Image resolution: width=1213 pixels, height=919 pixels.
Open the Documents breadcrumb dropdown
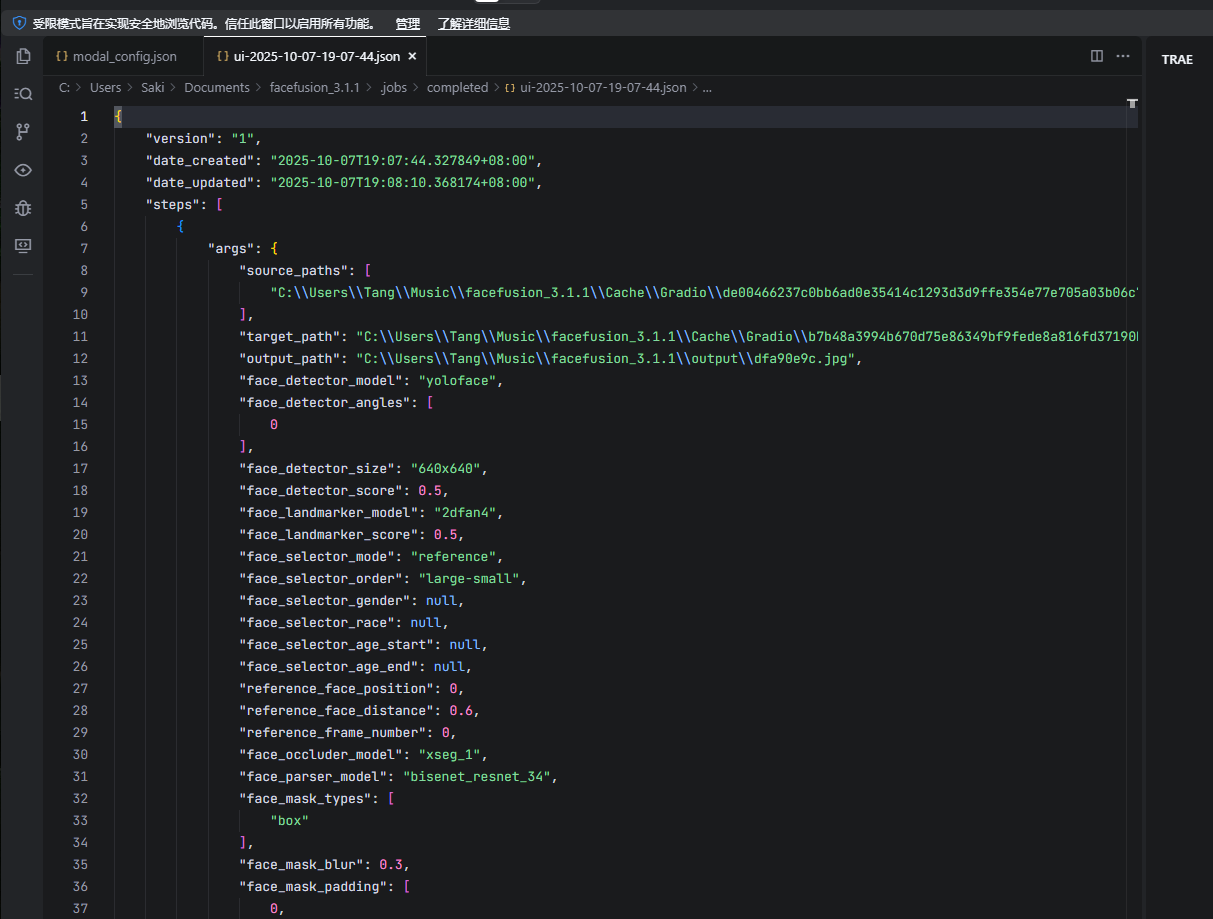point(217,87)
